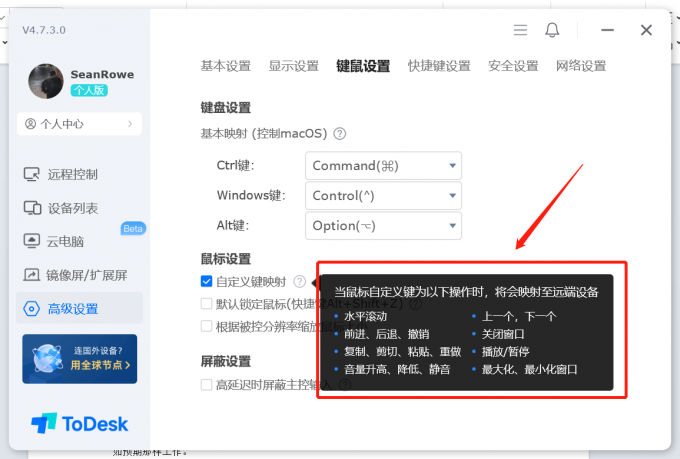This screenshot has height=459, width=680.
Task: Uncheck 自定义键映射 checkbox
Action: (x=206, y=282)
